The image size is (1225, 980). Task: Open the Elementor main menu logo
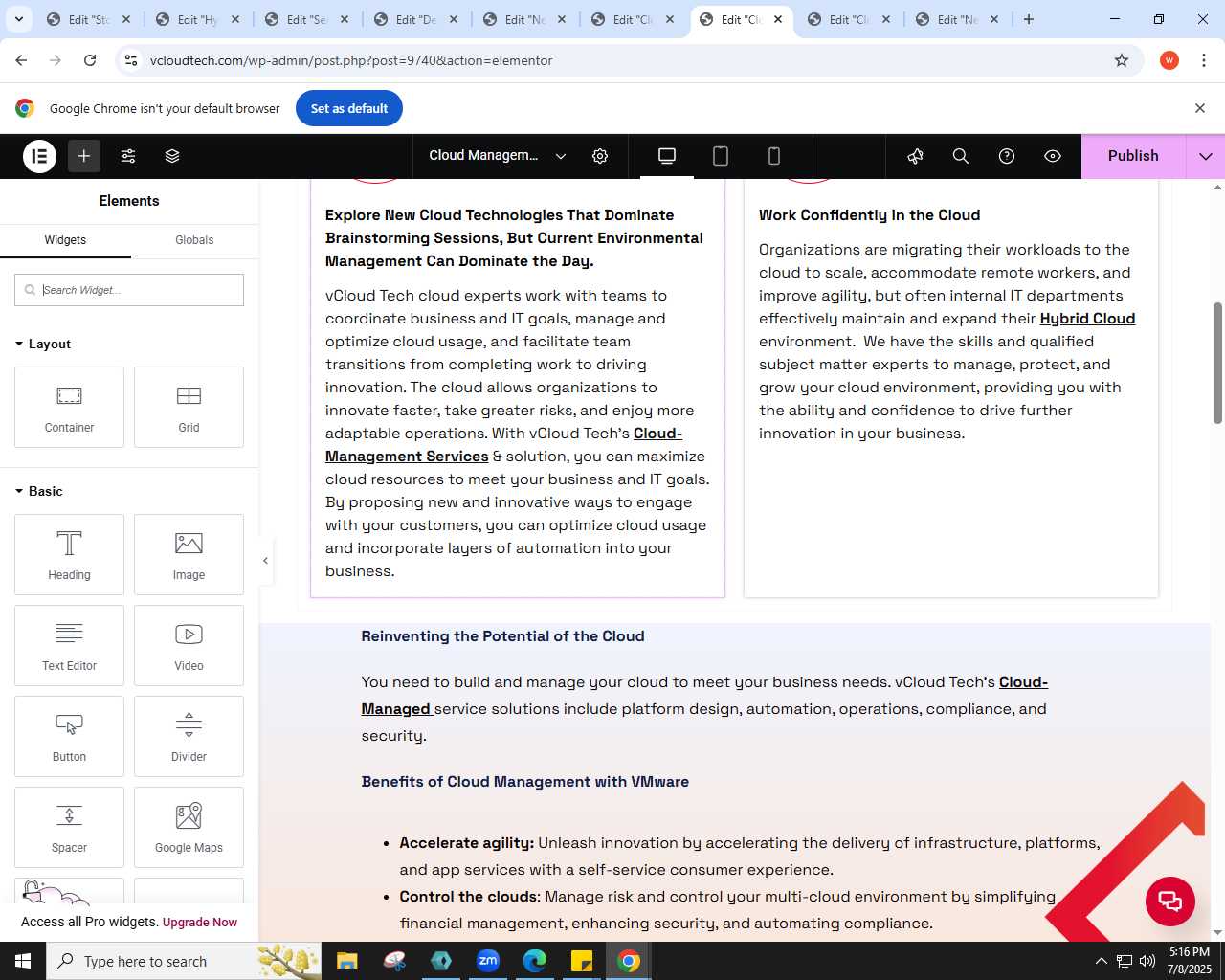tap(40, 156)
